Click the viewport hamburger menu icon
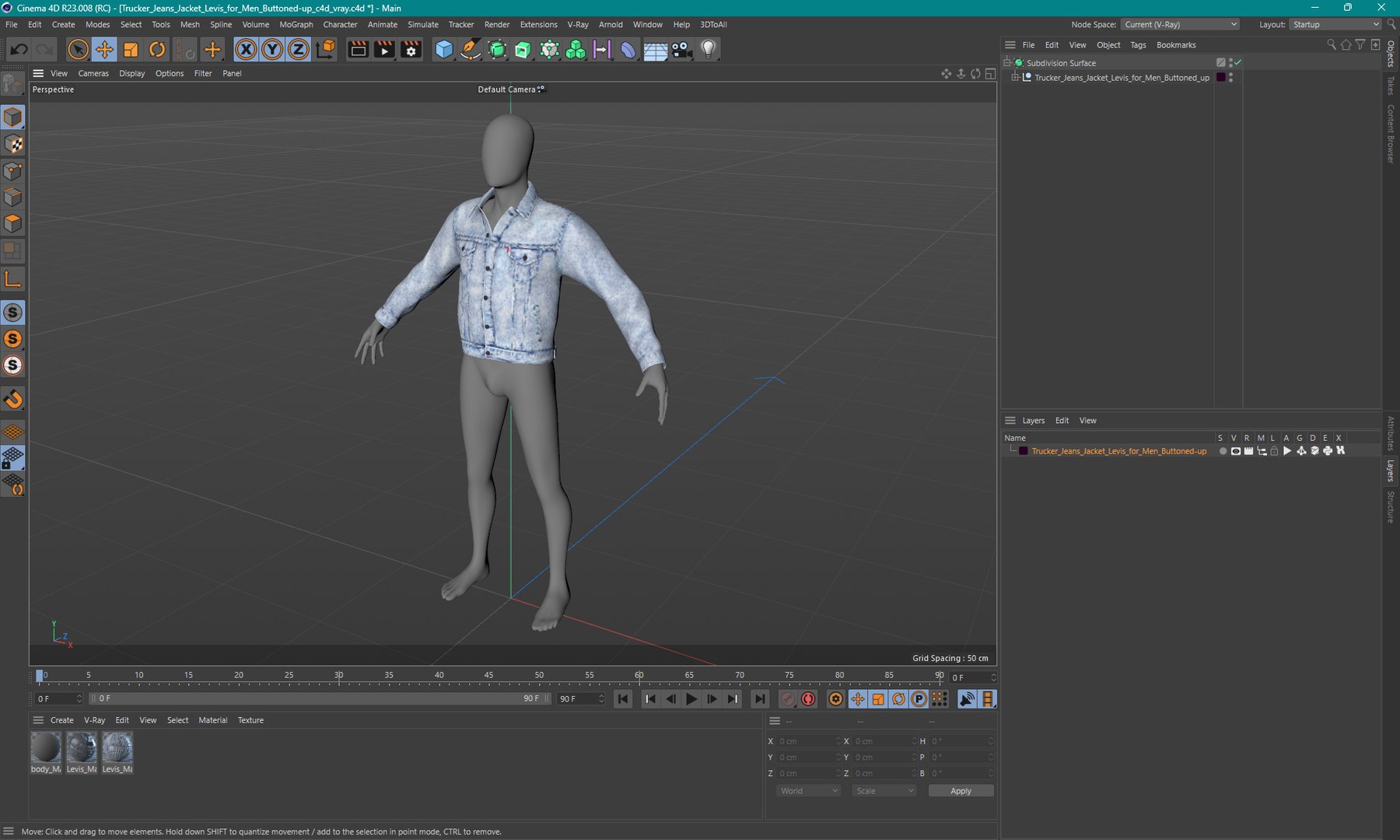The image size is (1400, 840). pyautogui.click(x=37, y=73)
